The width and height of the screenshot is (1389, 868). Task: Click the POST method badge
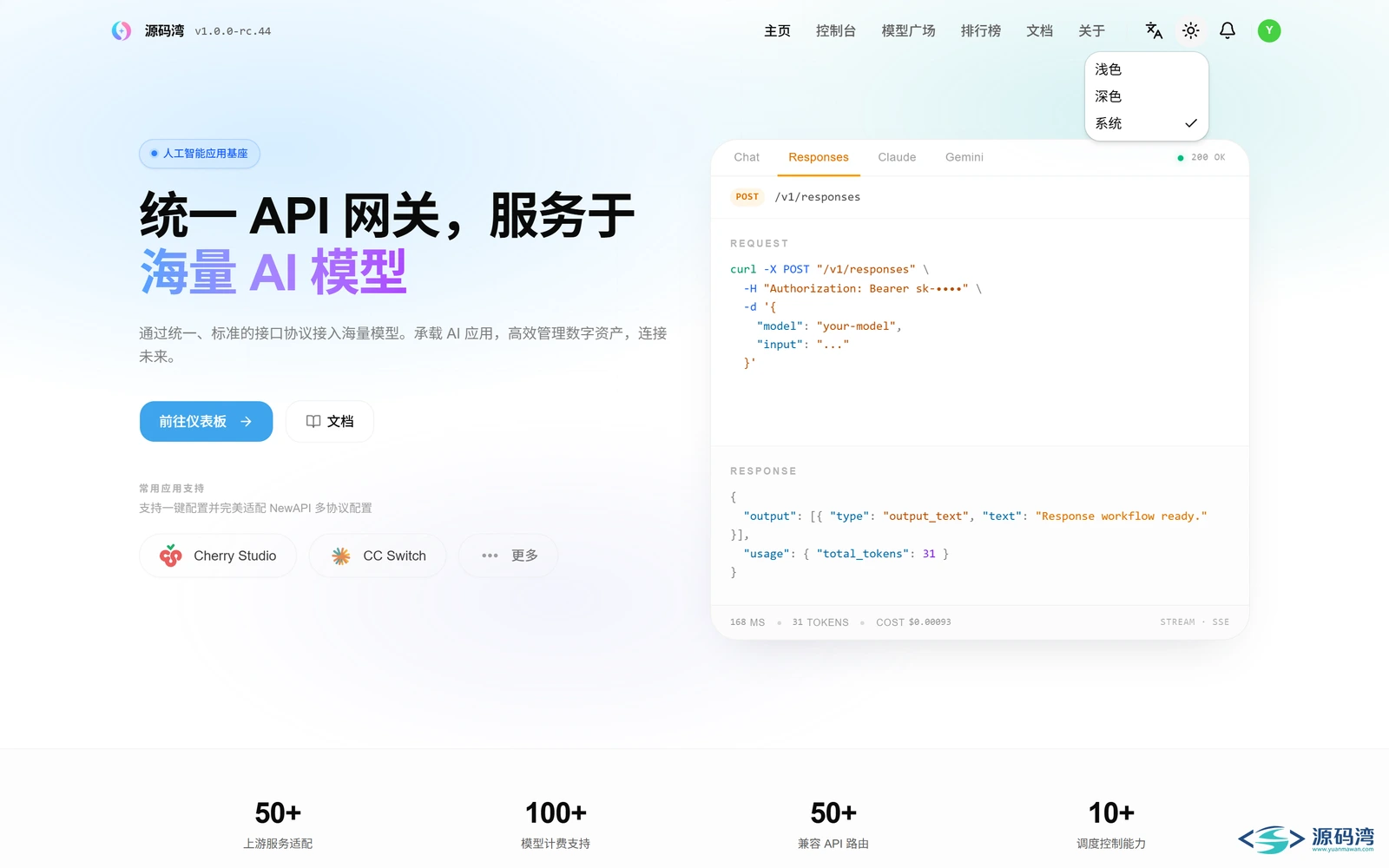(x=747, y=197)
